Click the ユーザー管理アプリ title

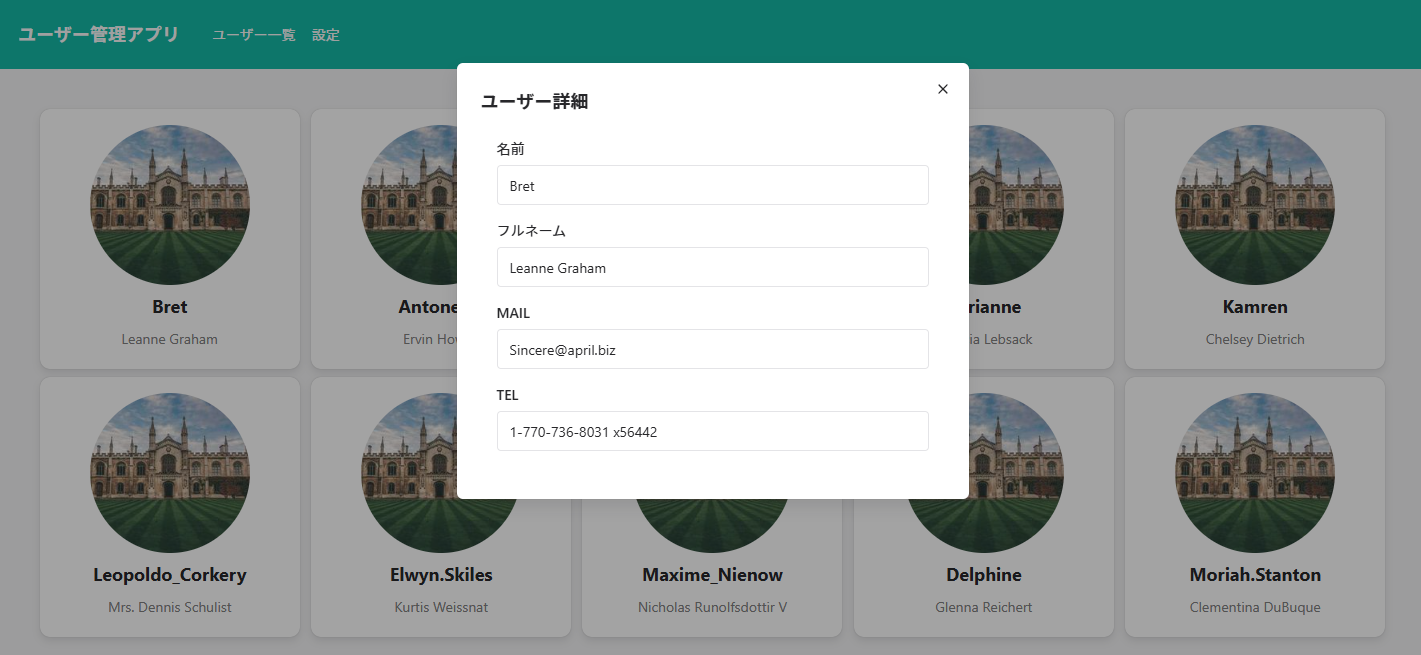[99, 35]
